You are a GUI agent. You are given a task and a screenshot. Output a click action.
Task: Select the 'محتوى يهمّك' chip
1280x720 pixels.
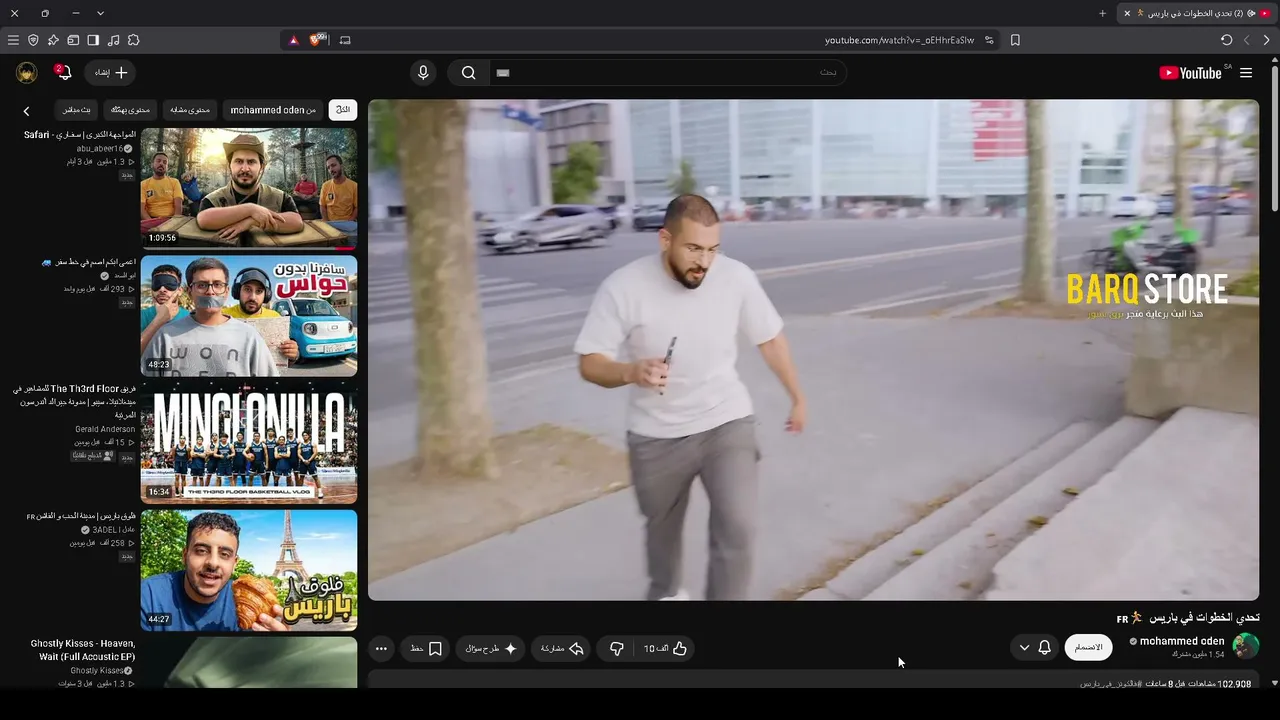click(x=130, y=110)
